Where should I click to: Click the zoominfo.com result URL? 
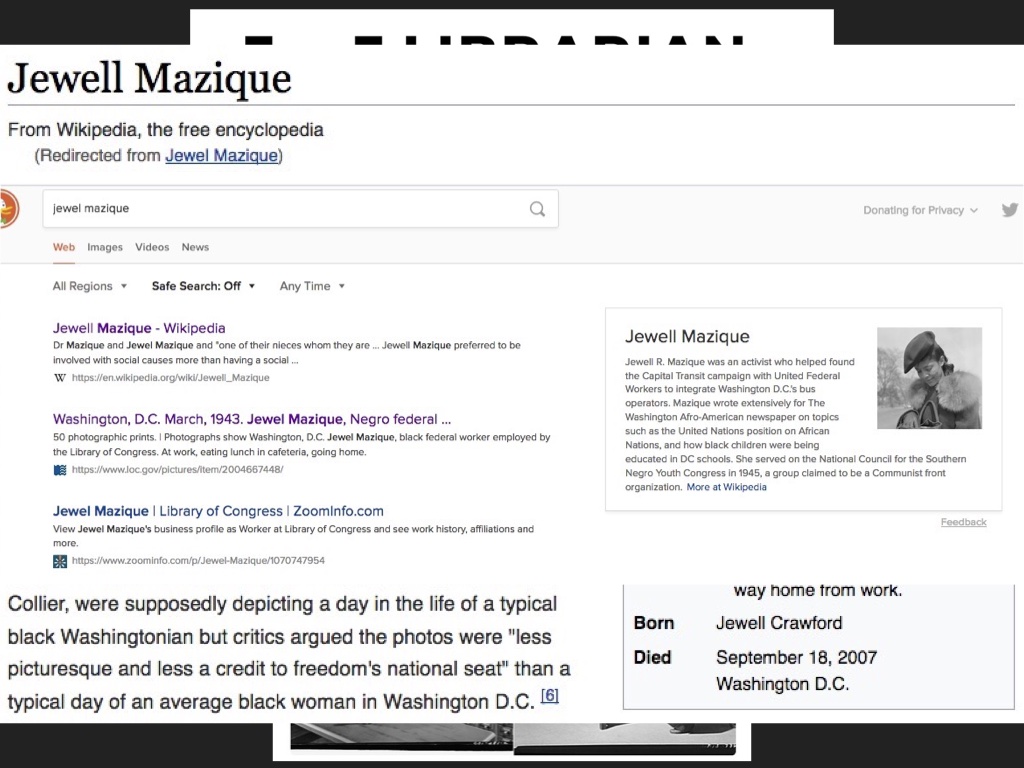(x=198, y=560)
